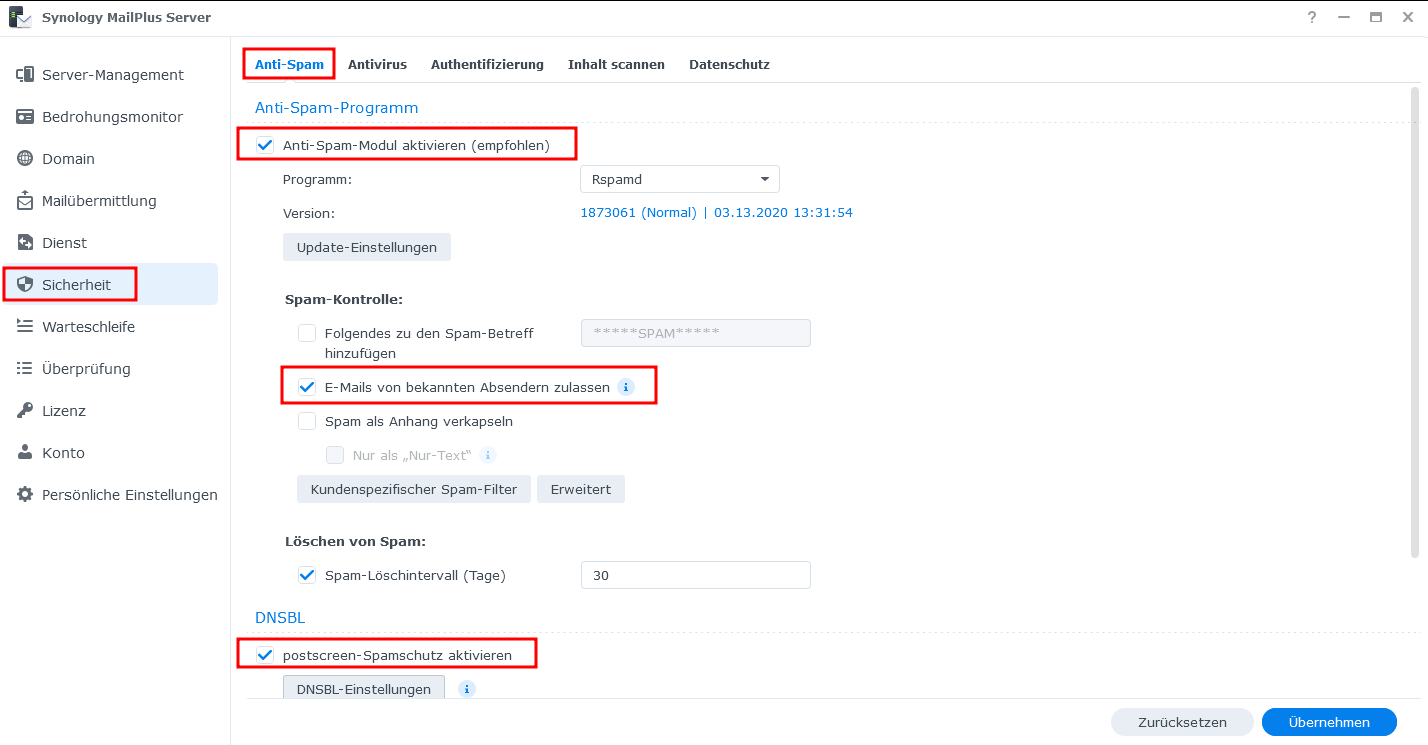This screenshot has height=745, width=1428.
Task: Click the Spam-Löschintervall days input field
Action: click(x=695, y=575)
